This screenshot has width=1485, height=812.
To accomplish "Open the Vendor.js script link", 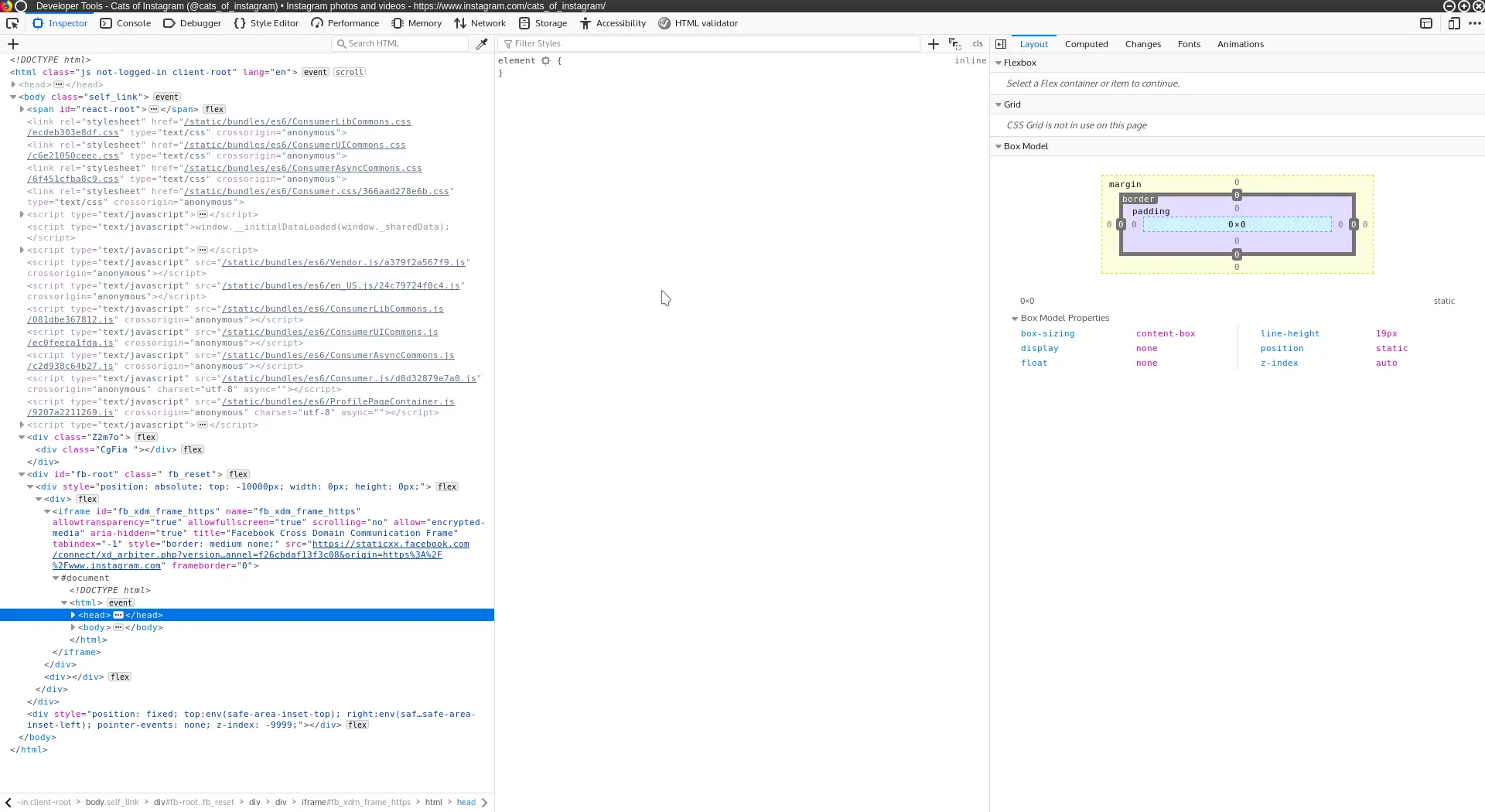I will [x=343, y=262].
